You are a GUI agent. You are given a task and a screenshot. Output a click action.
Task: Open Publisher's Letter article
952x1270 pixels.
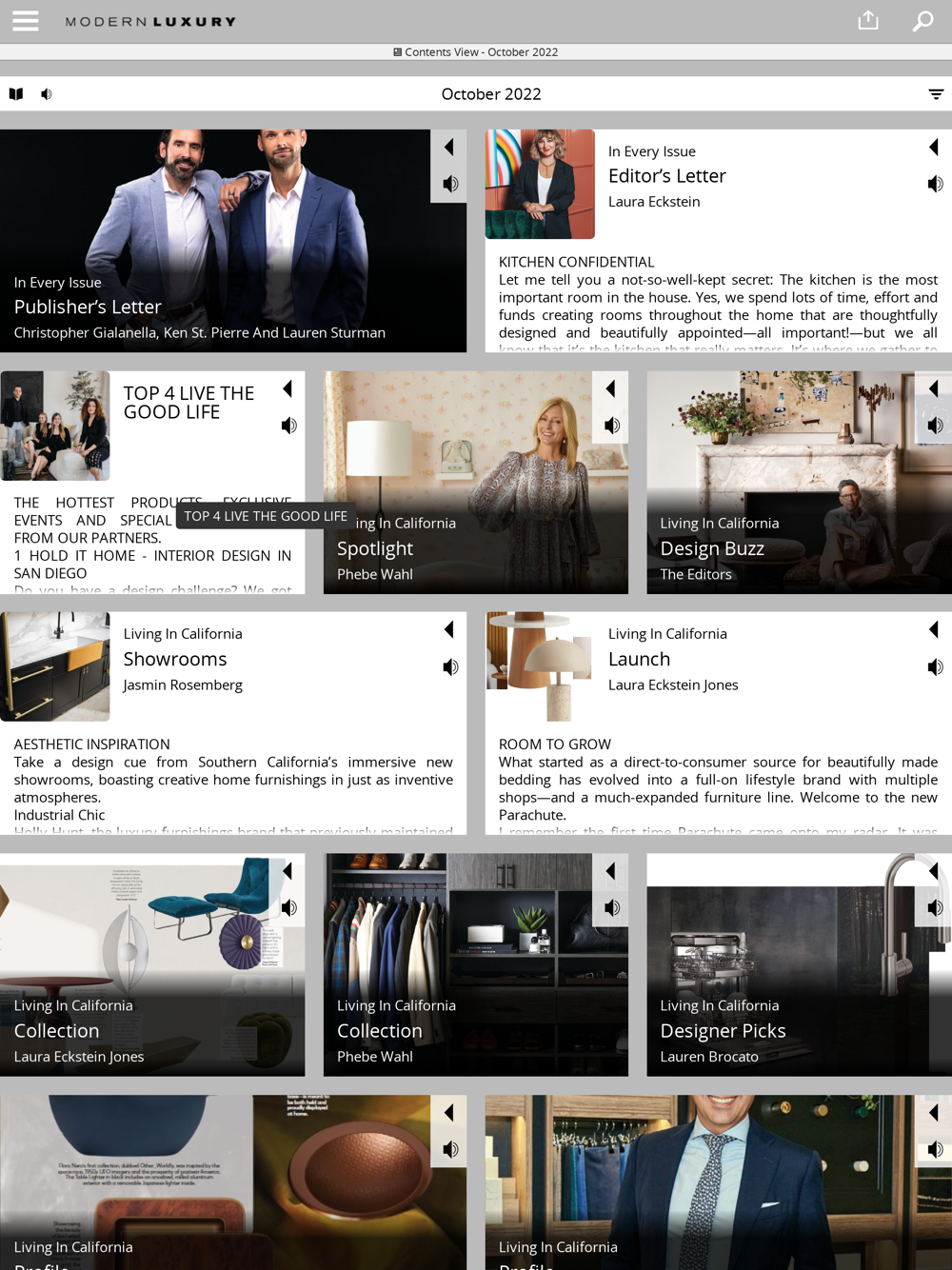pyautogui.click(x=88, y=308)
